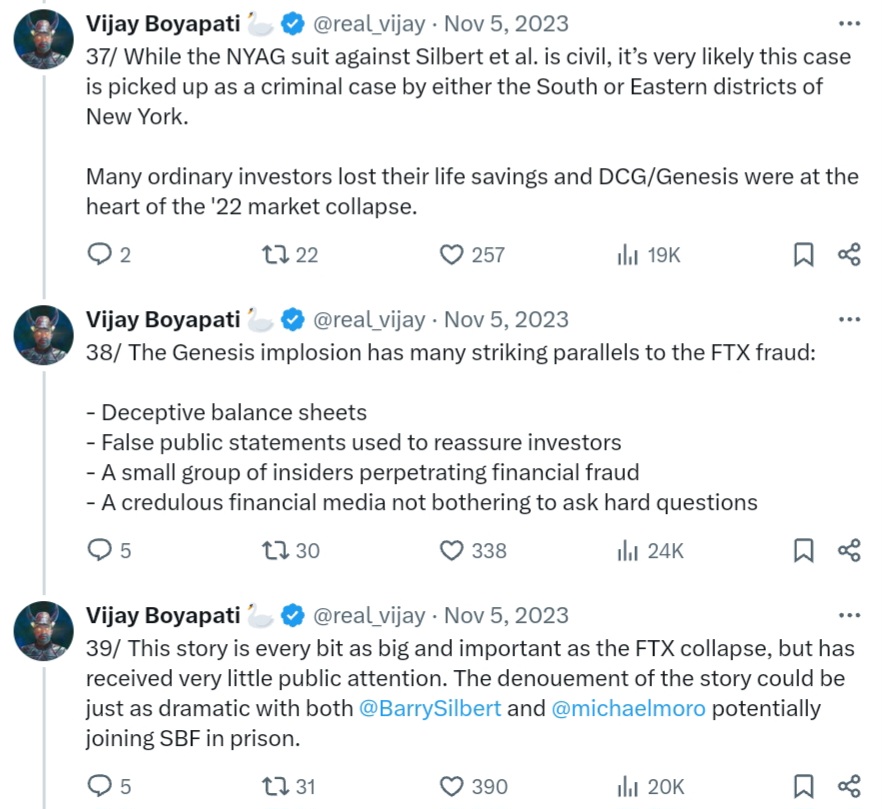Screen dimensions: 887x809
Task: Share tweet 37 about NYAG suit
Action: pos(849,255)
